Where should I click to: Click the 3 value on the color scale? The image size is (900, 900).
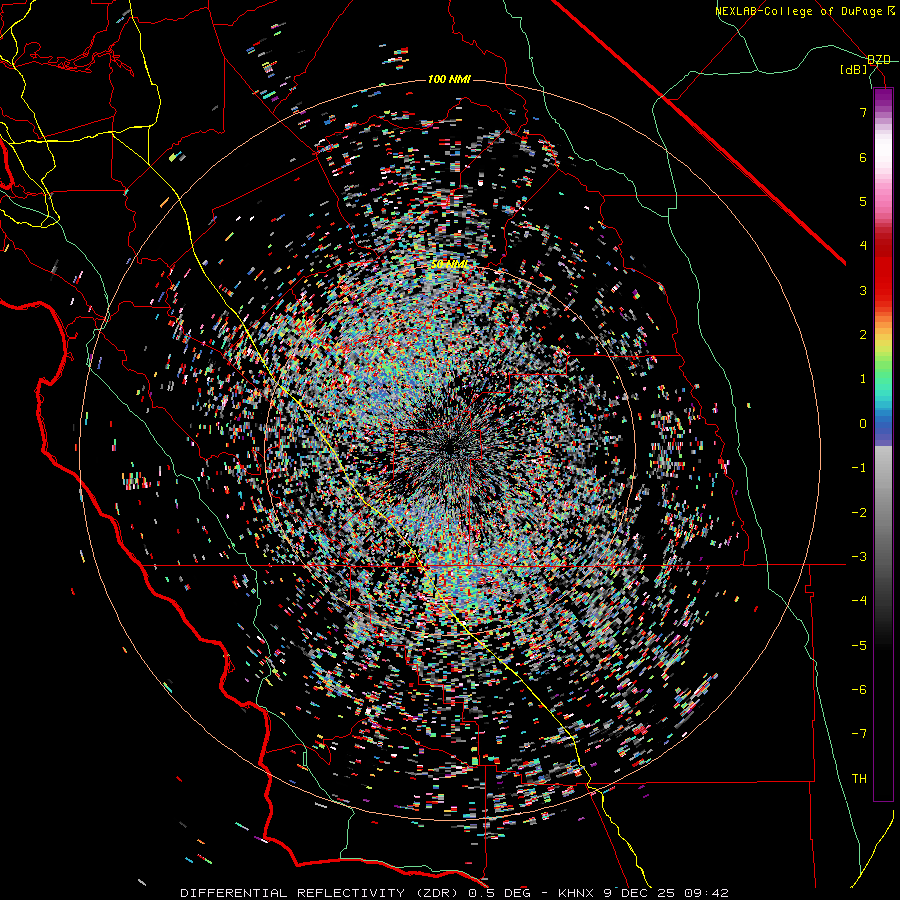coord(863,290)
